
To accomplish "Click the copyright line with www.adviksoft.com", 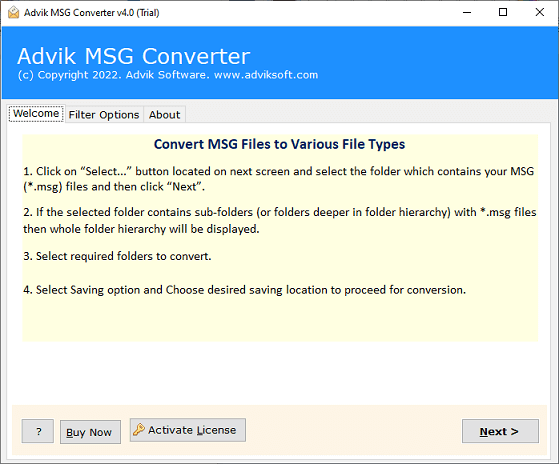I will tap(168, 75).
